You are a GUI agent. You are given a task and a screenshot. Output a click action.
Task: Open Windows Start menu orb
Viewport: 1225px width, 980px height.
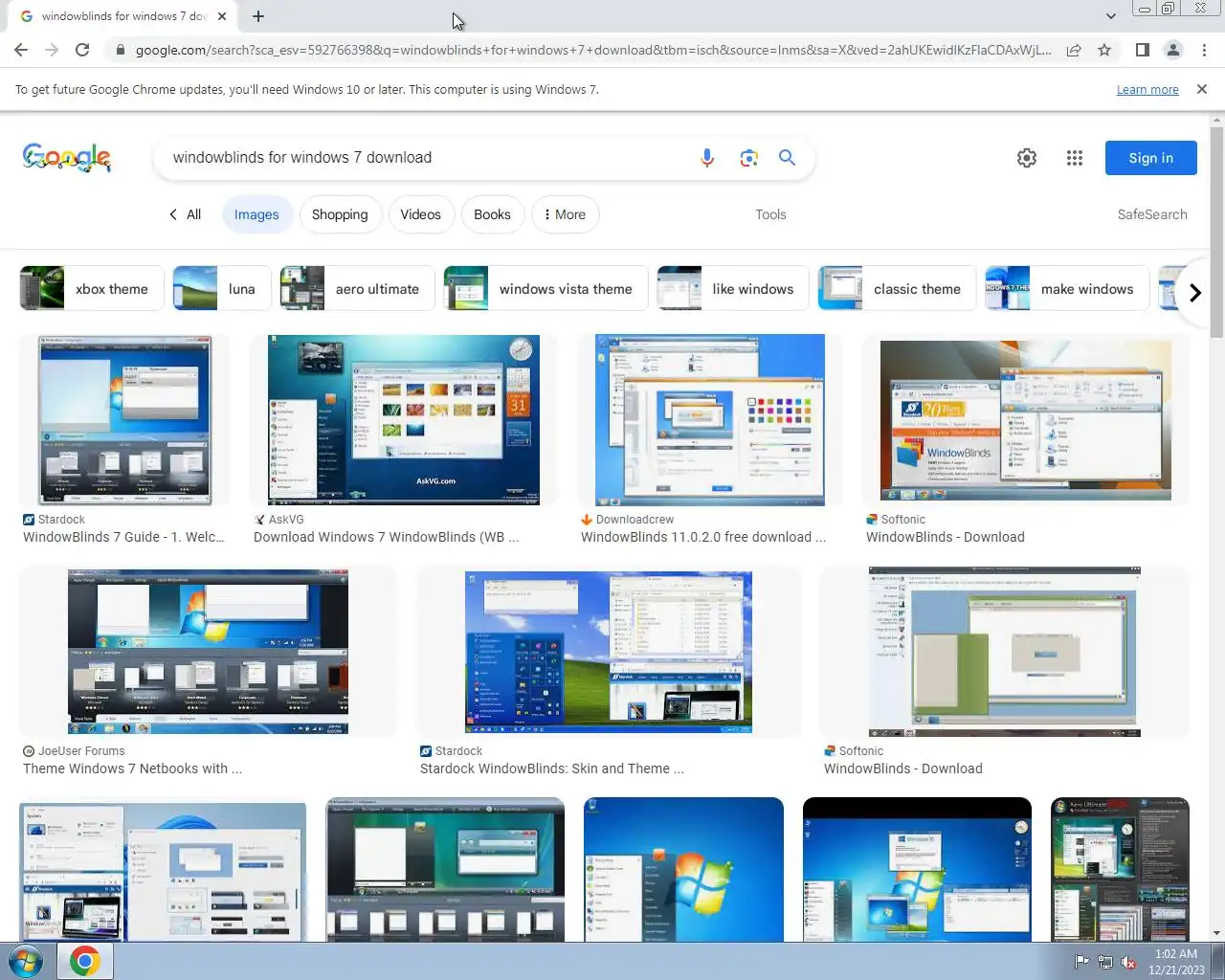[25, 961]
